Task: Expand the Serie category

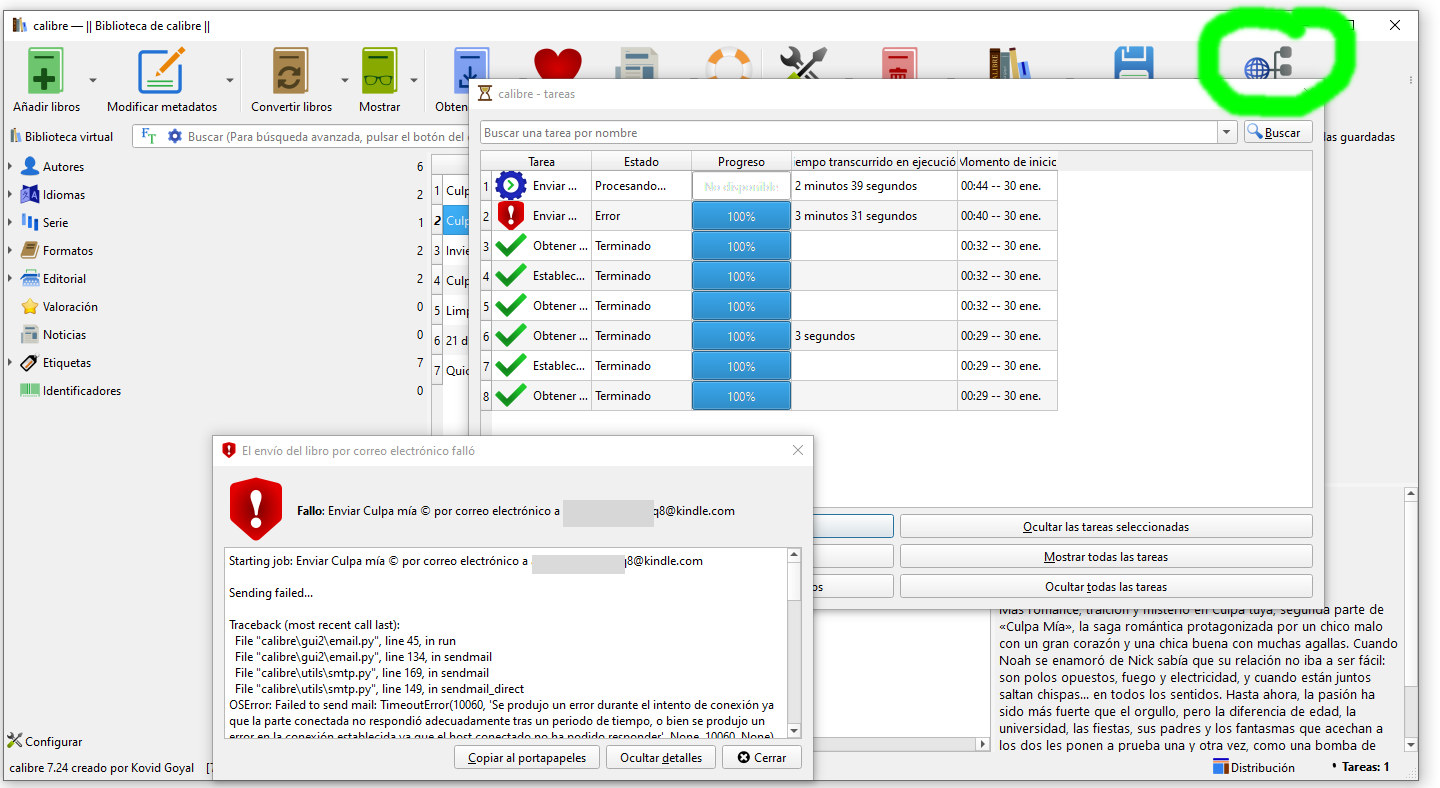Action: [x=11, y=222]
